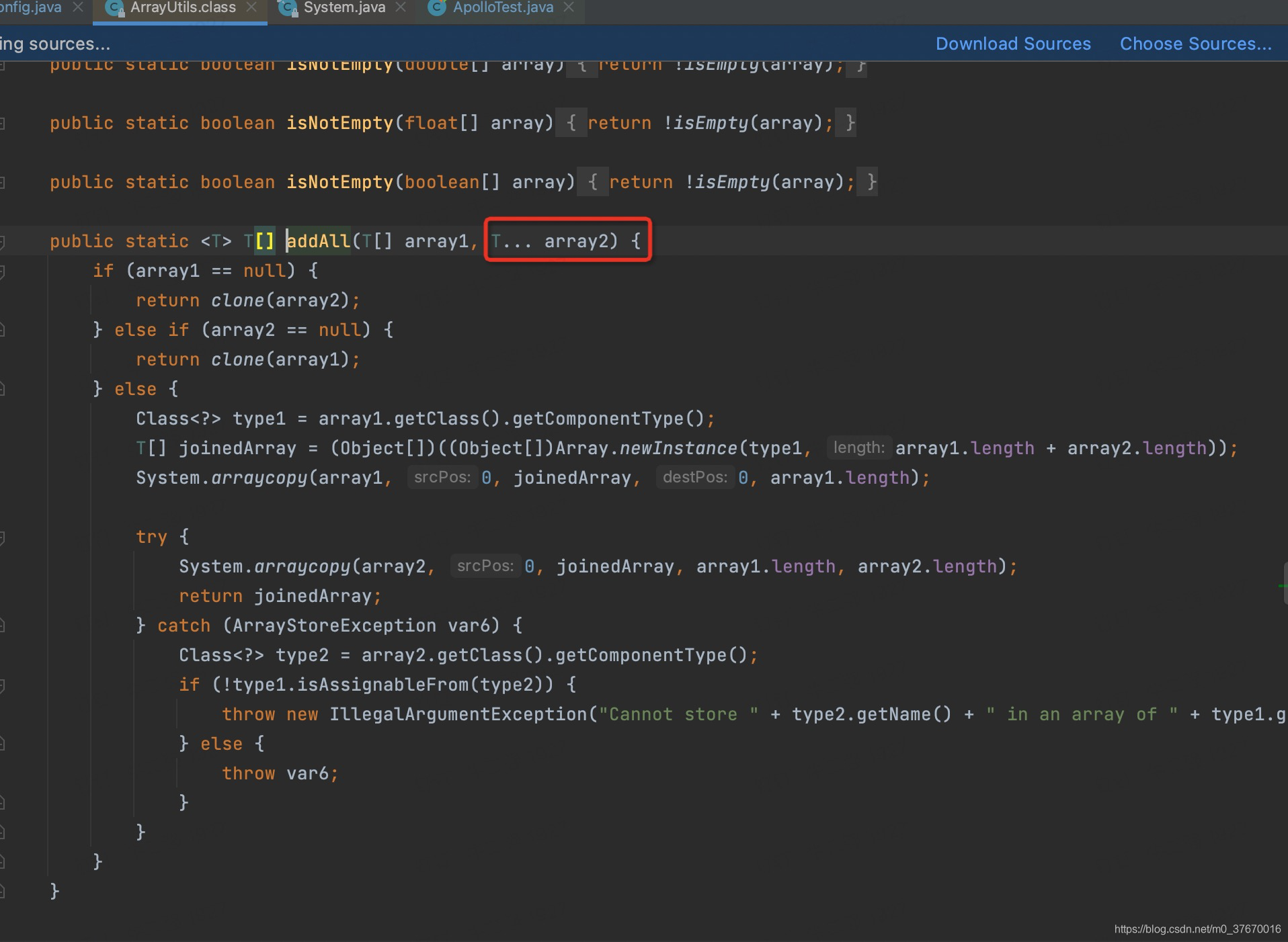
Task: Click 'clone(array1)' in second return statement
Action: 280,359
